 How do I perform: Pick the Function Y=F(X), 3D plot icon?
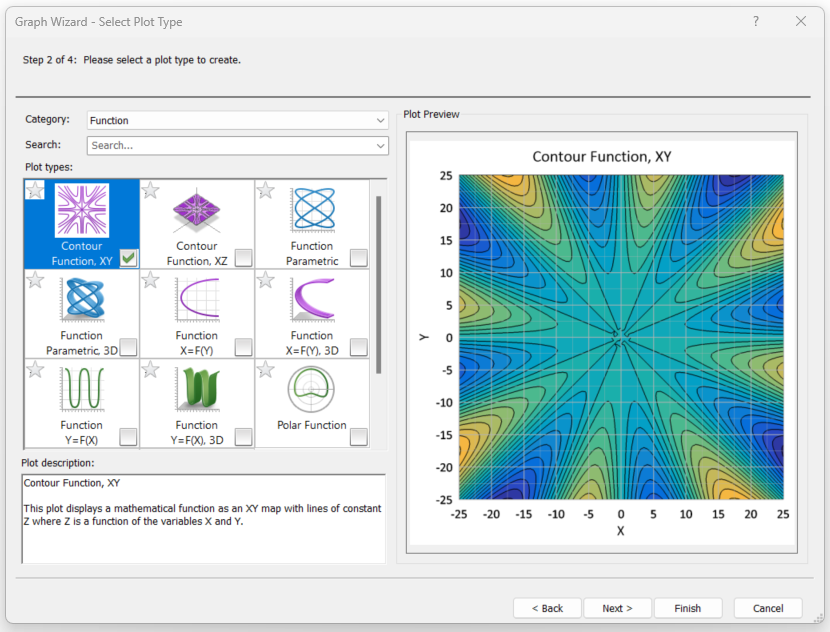pyautogui.click(x=196, y=389)
